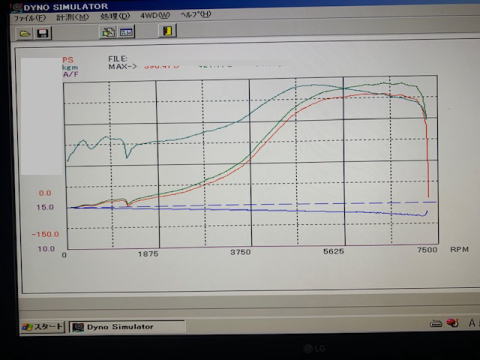Click the keyboard icon in system tray

(436, 323)
